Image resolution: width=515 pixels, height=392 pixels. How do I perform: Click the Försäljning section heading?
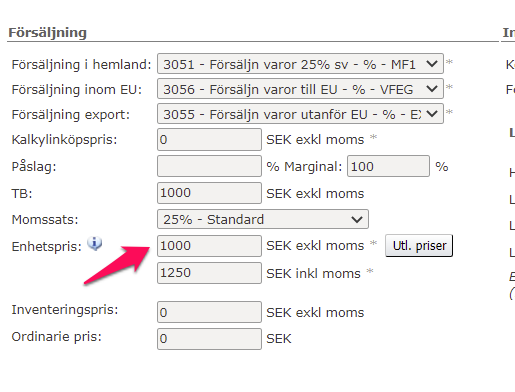coord(47,33)
